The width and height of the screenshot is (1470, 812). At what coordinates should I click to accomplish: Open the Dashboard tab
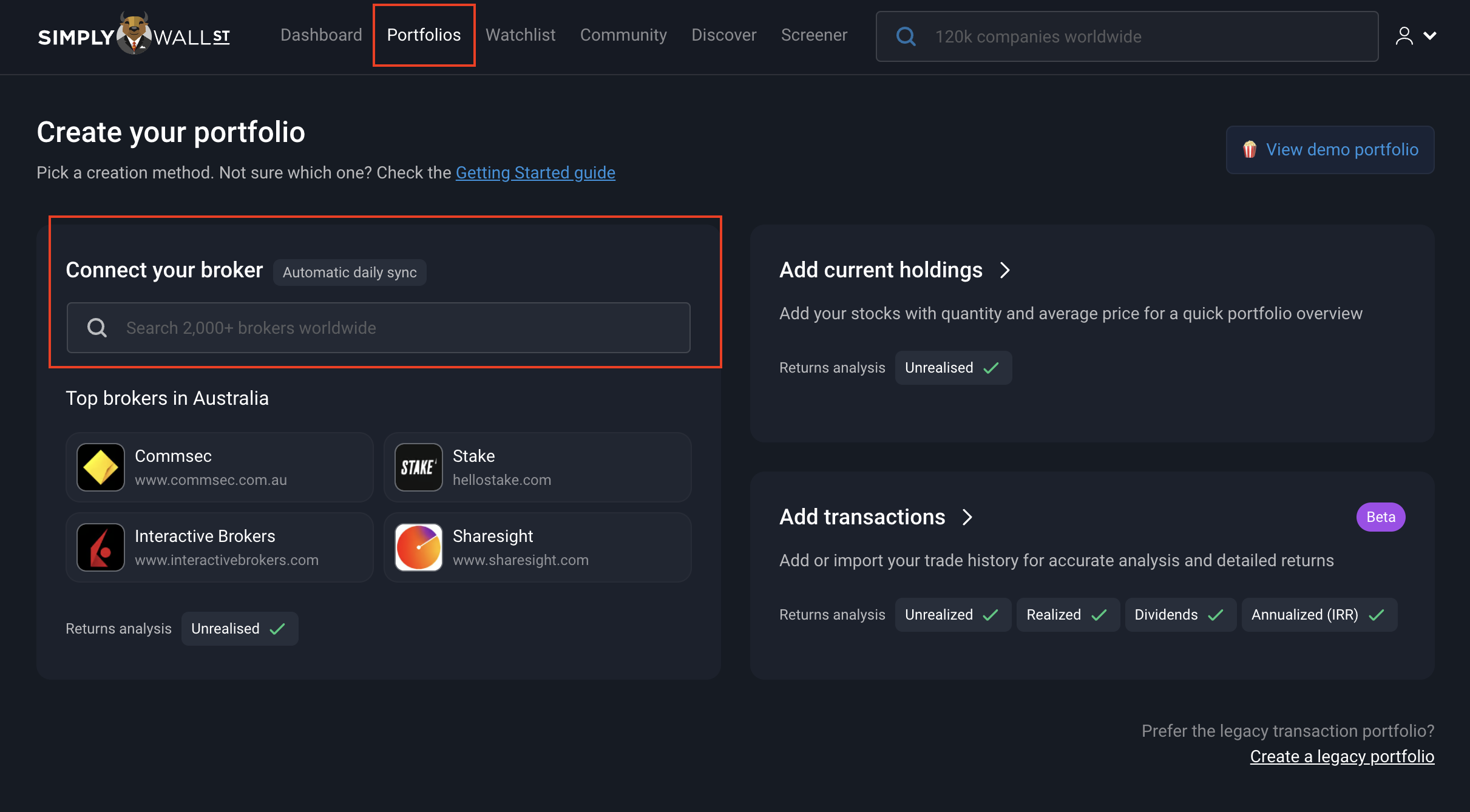pyautogui.click(x=321, y=35)
